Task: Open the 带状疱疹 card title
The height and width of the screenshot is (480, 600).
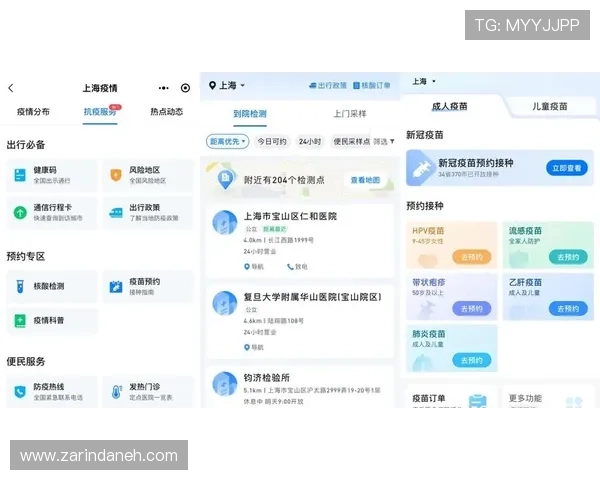Action: coord(429,282)
